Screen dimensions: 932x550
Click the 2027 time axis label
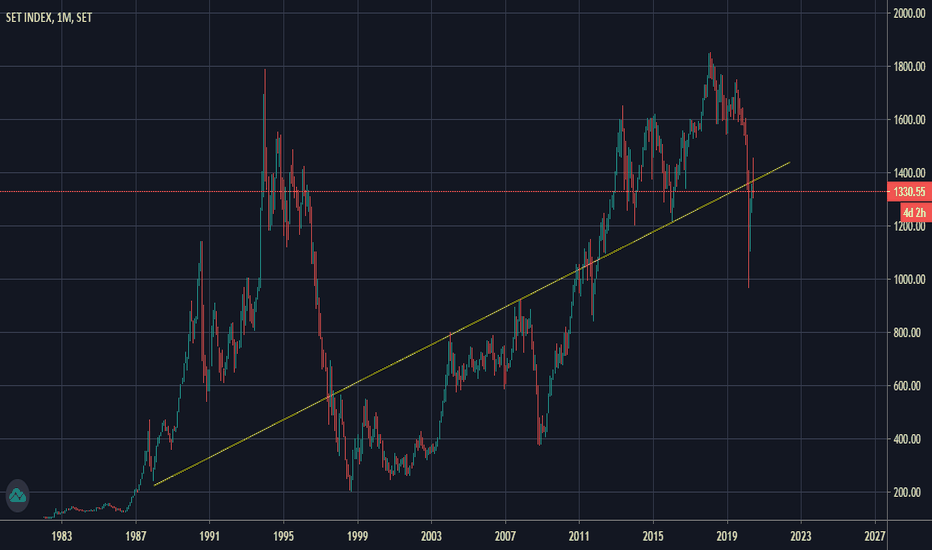[874, 536]
